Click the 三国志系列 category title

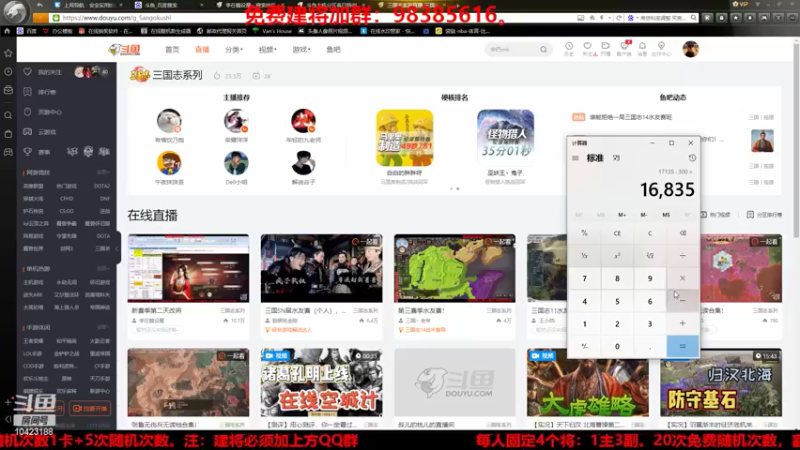tap(177, 76)
